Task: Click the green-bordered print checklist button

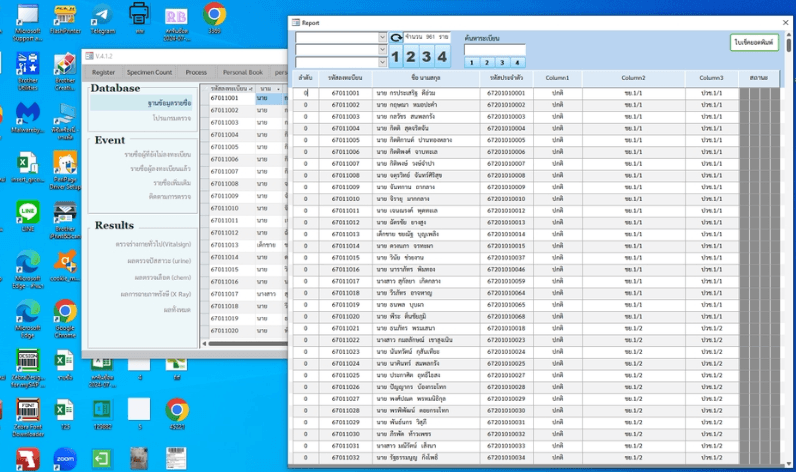Action: point(754,42)
